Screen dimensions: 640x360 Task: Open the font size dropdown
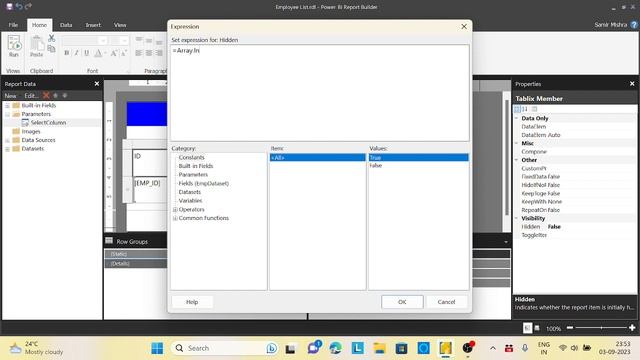[124, 40]
